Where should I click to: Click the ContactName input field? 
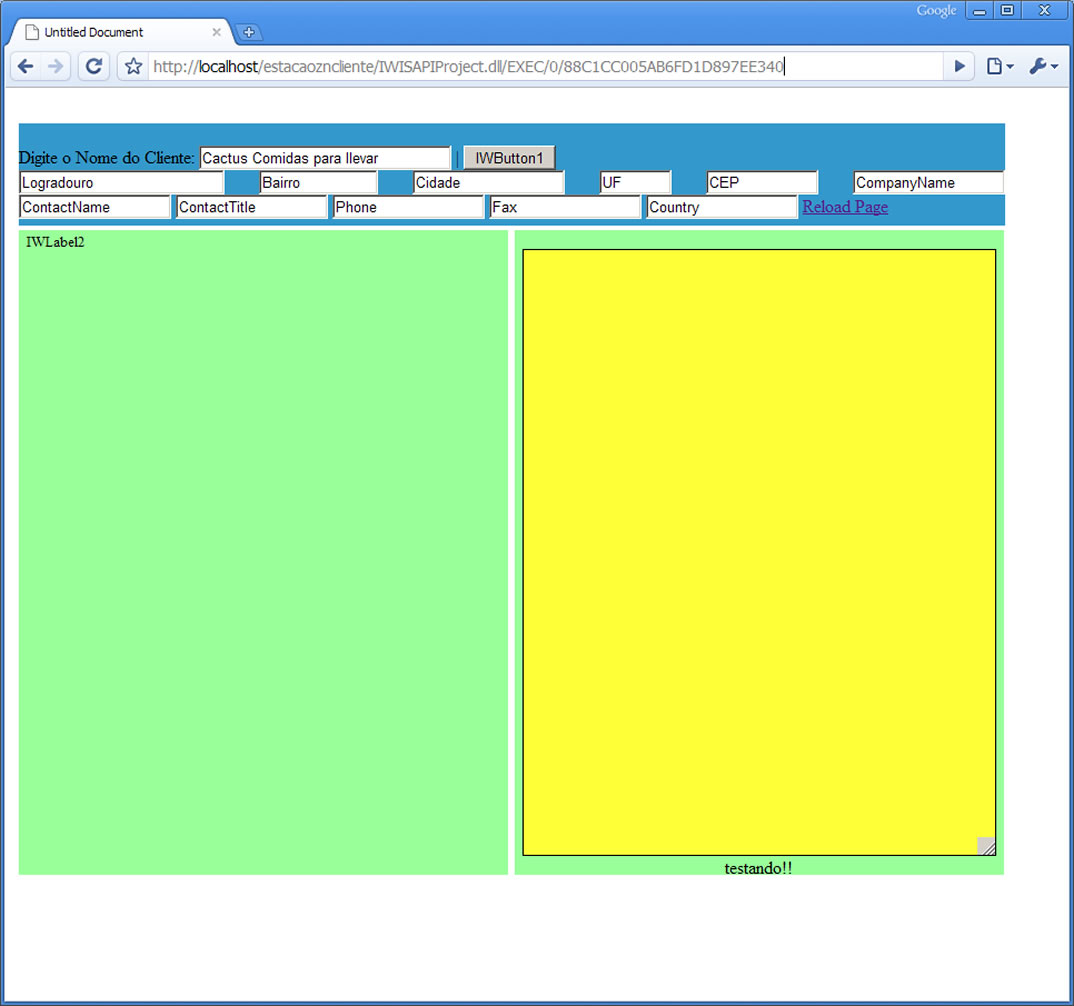(95, 208)
